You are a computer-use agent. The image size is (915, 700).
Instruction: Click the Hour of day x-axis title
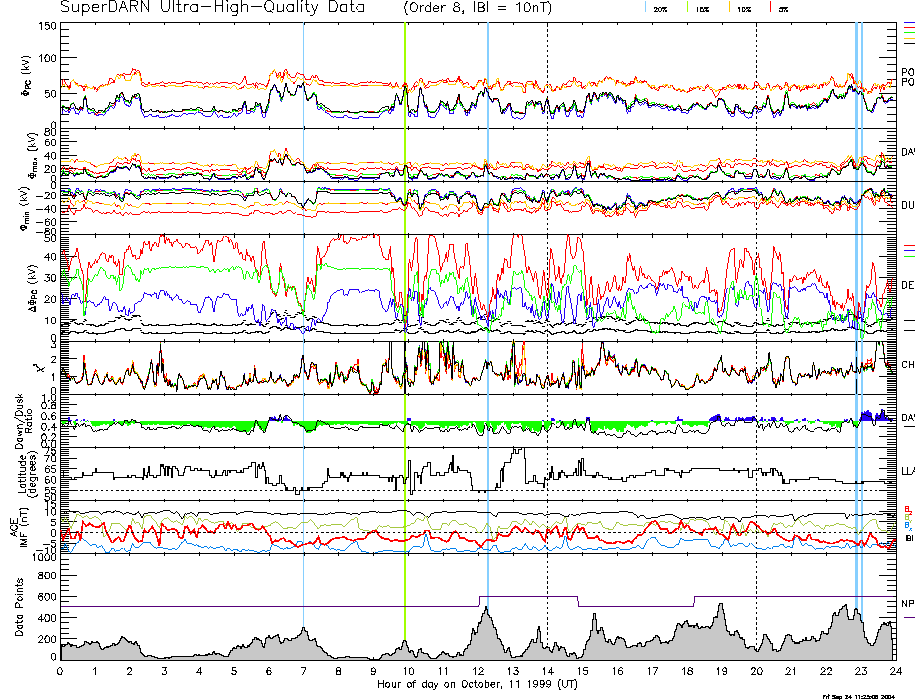click(x=476, y=686)
